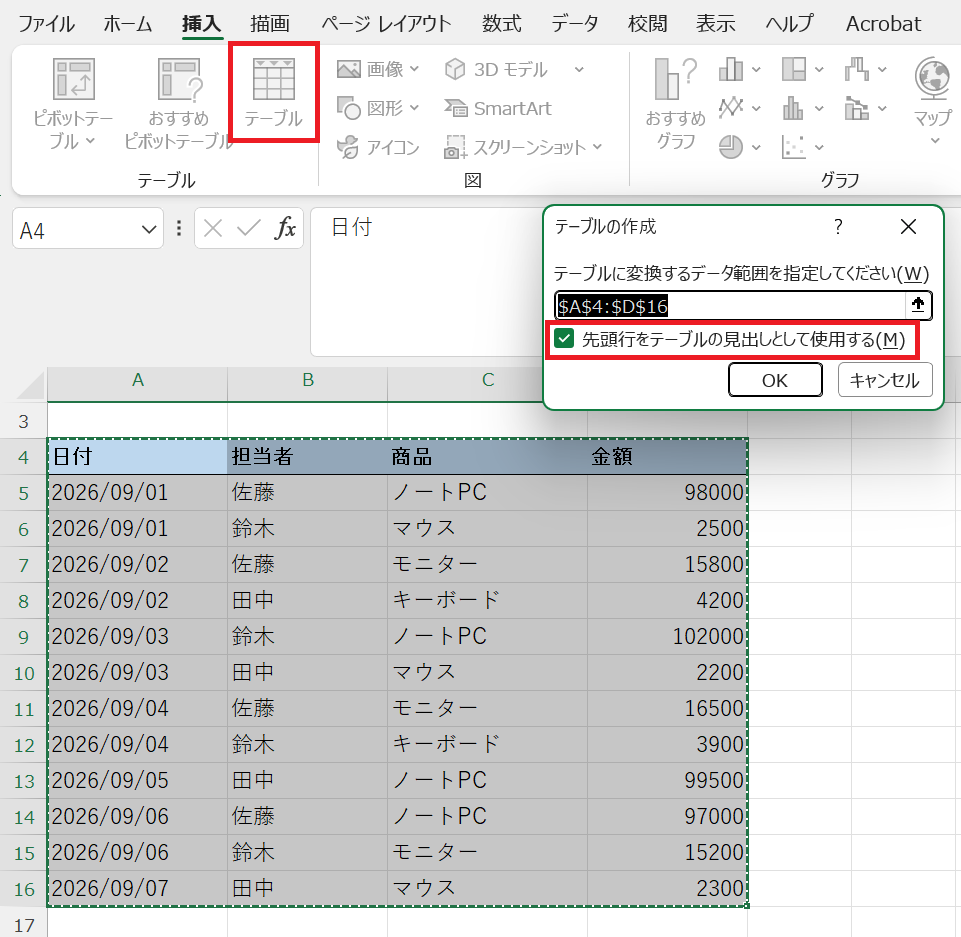This screenshot has width=961, height=937.
Task: Switch to the ホーム tab
Action: click(127, 24)
